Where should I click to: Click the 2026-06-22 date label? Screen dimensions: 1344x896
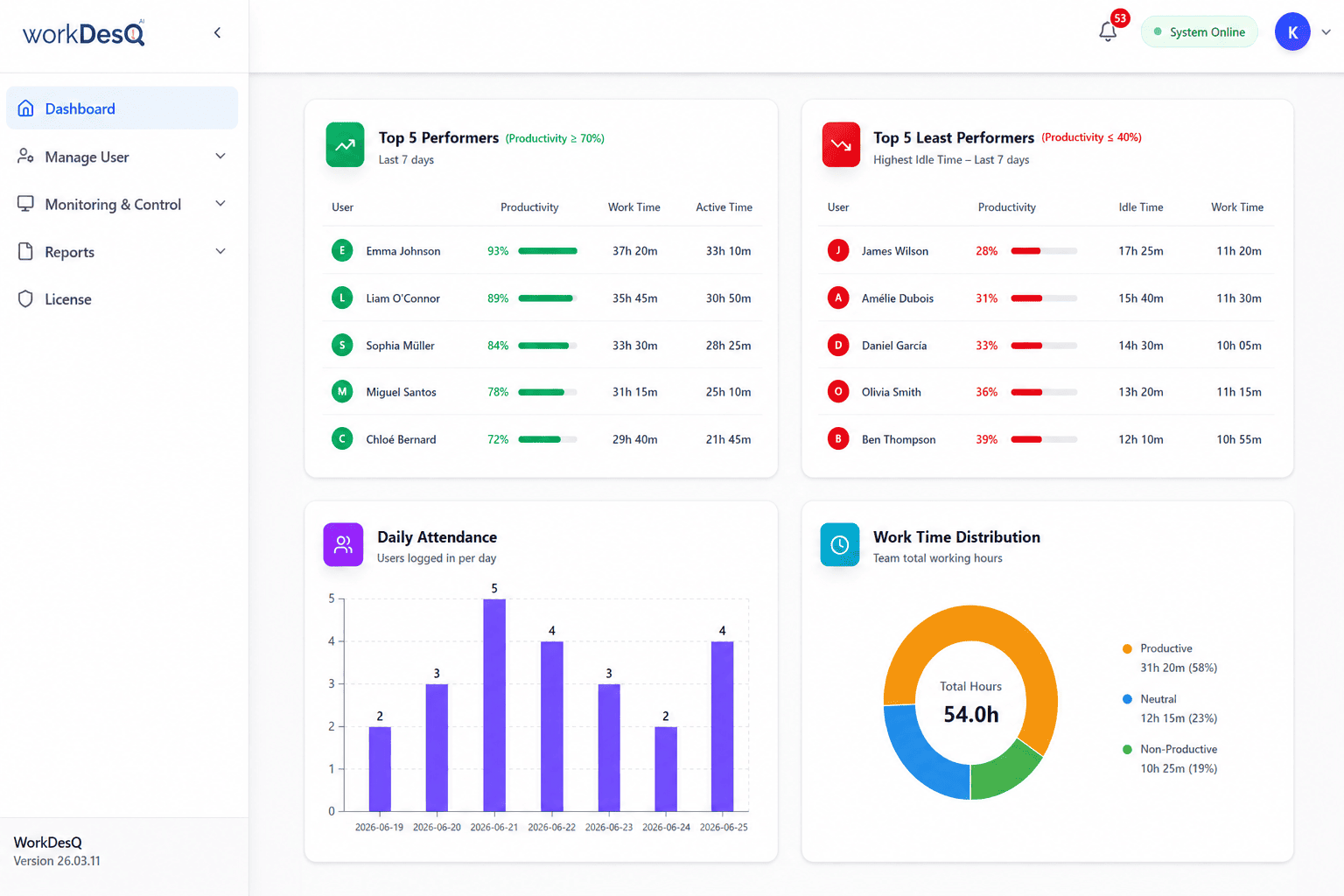click(x=551, y=827)
